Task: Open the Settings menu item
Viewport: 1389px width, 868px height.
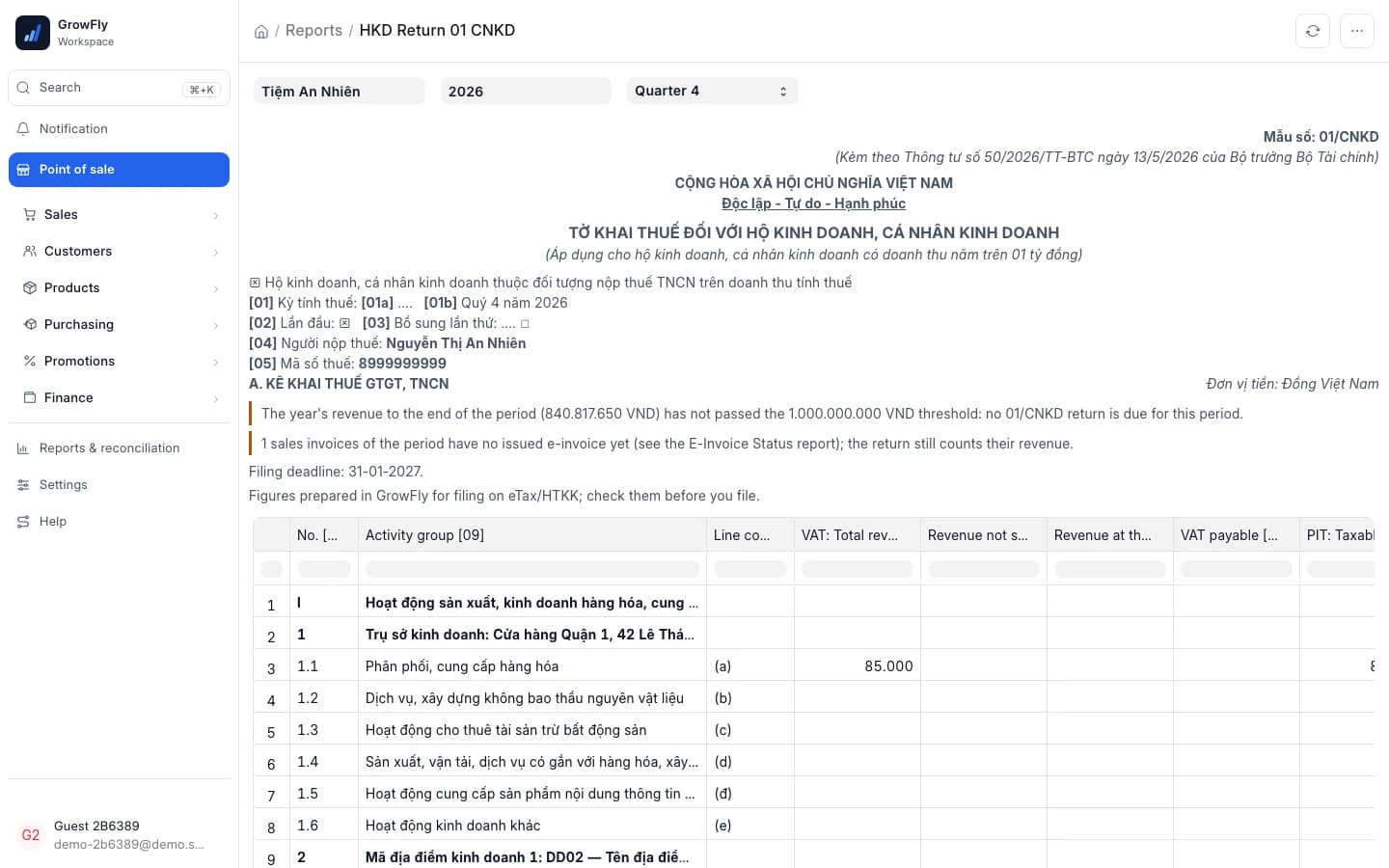Action: [x=119, y=484]
